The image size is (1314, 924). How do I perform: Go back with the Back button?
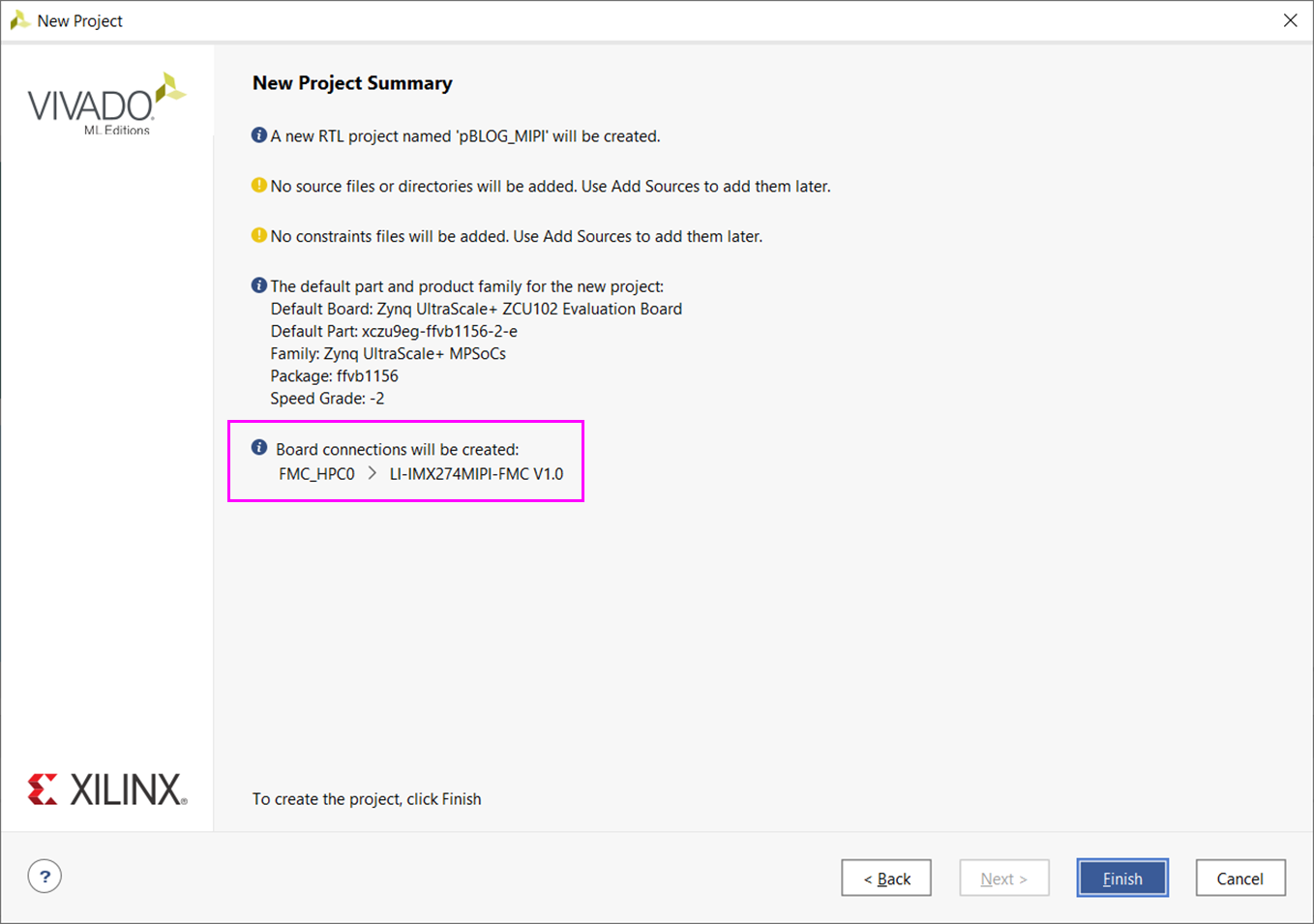886,879
